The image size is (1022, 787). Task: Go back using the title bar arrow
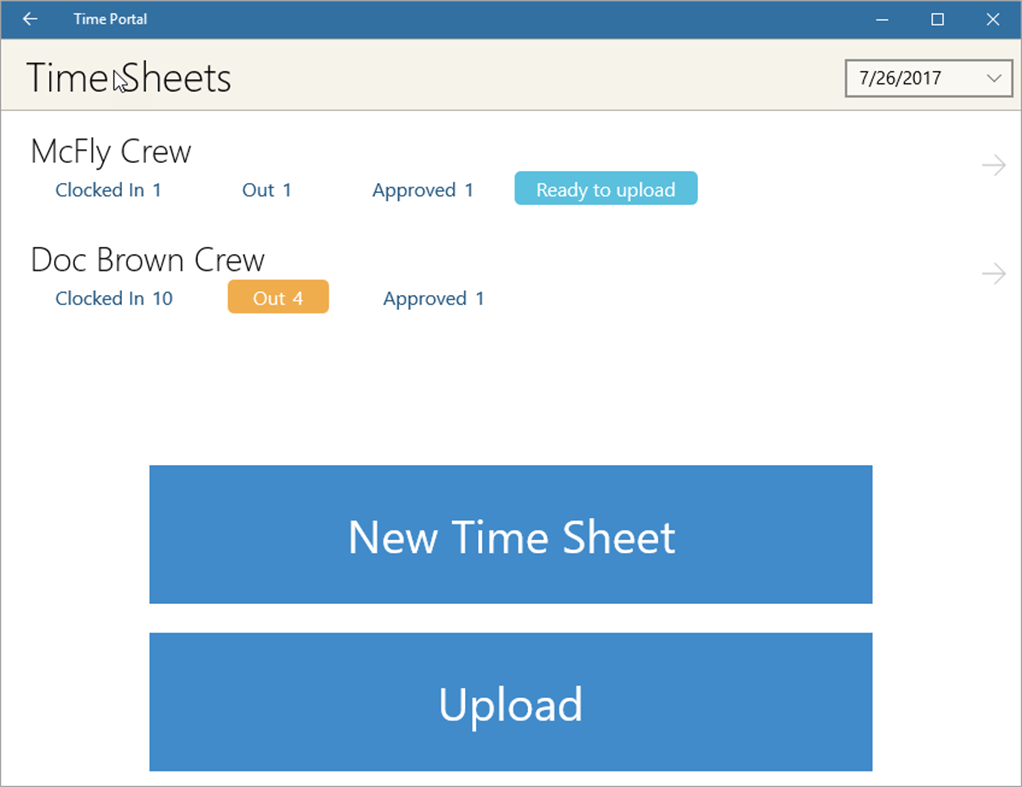30,19
